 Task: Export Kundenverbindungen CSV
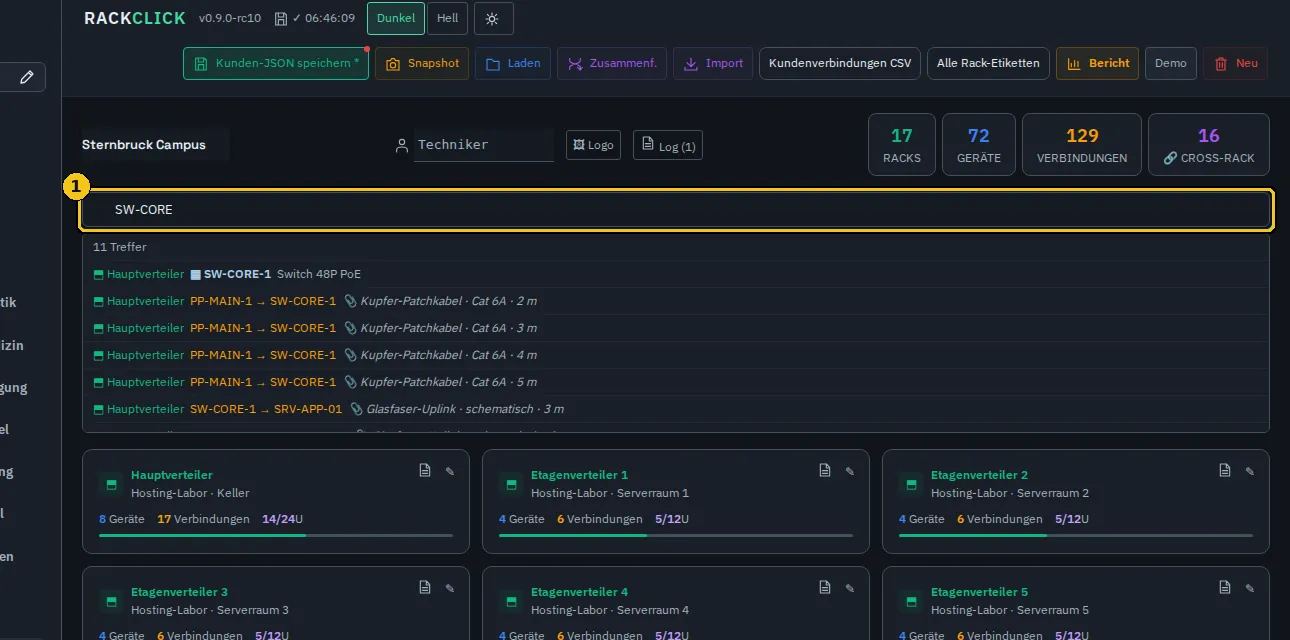coord(840,63)
